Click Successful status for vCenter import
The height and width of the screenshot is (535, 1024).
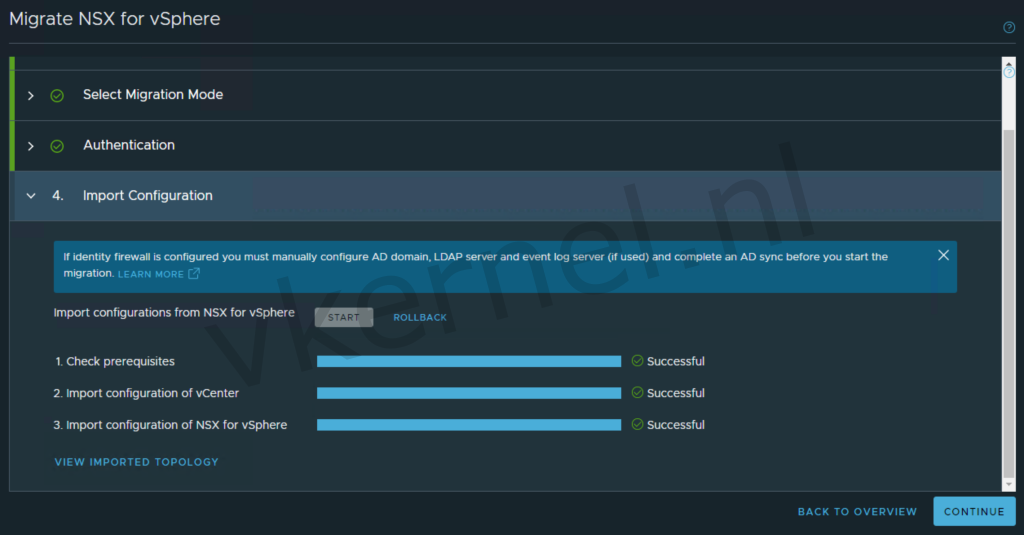675,393
